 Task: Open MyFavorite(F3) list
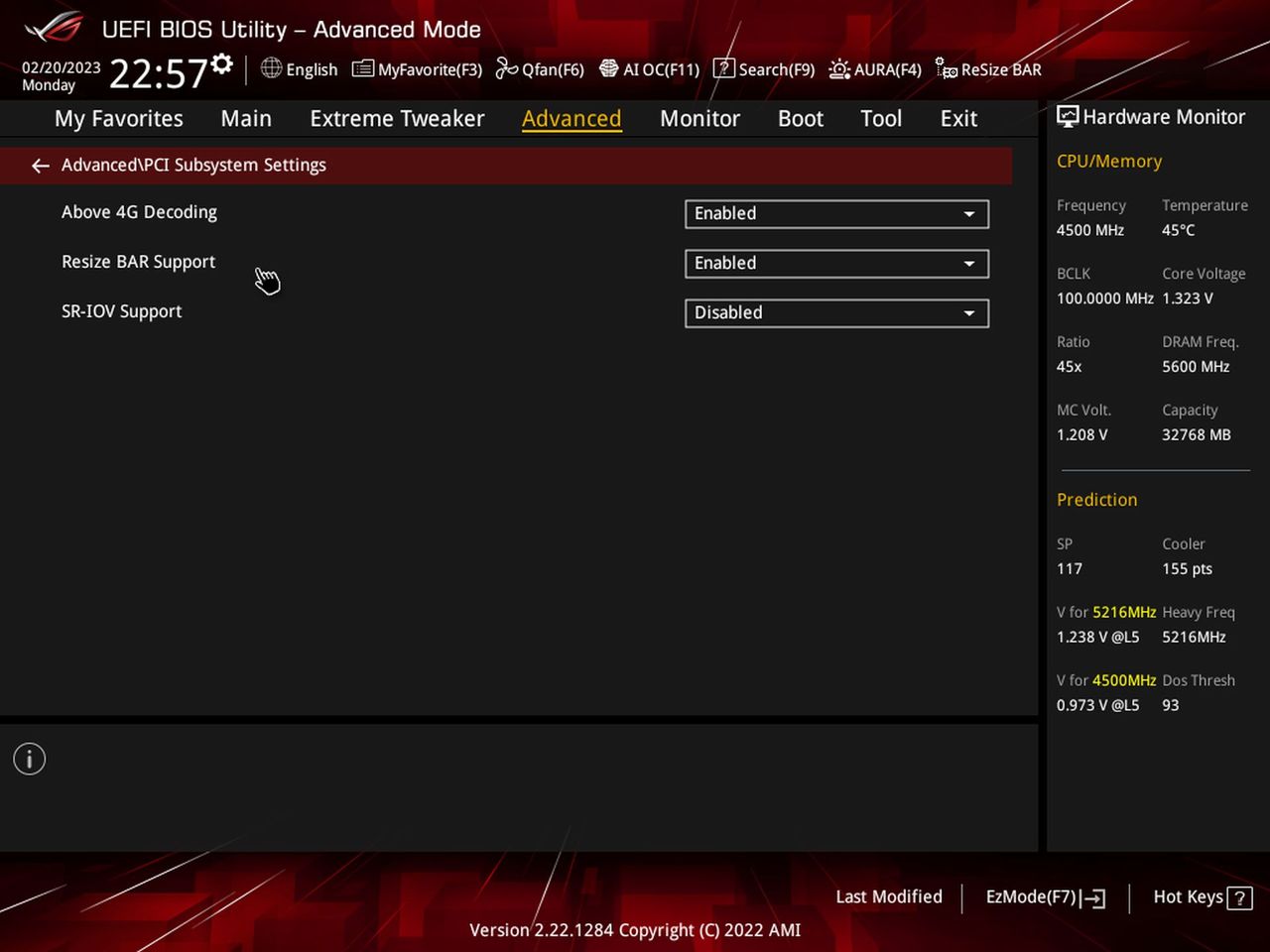click(417, 69)
